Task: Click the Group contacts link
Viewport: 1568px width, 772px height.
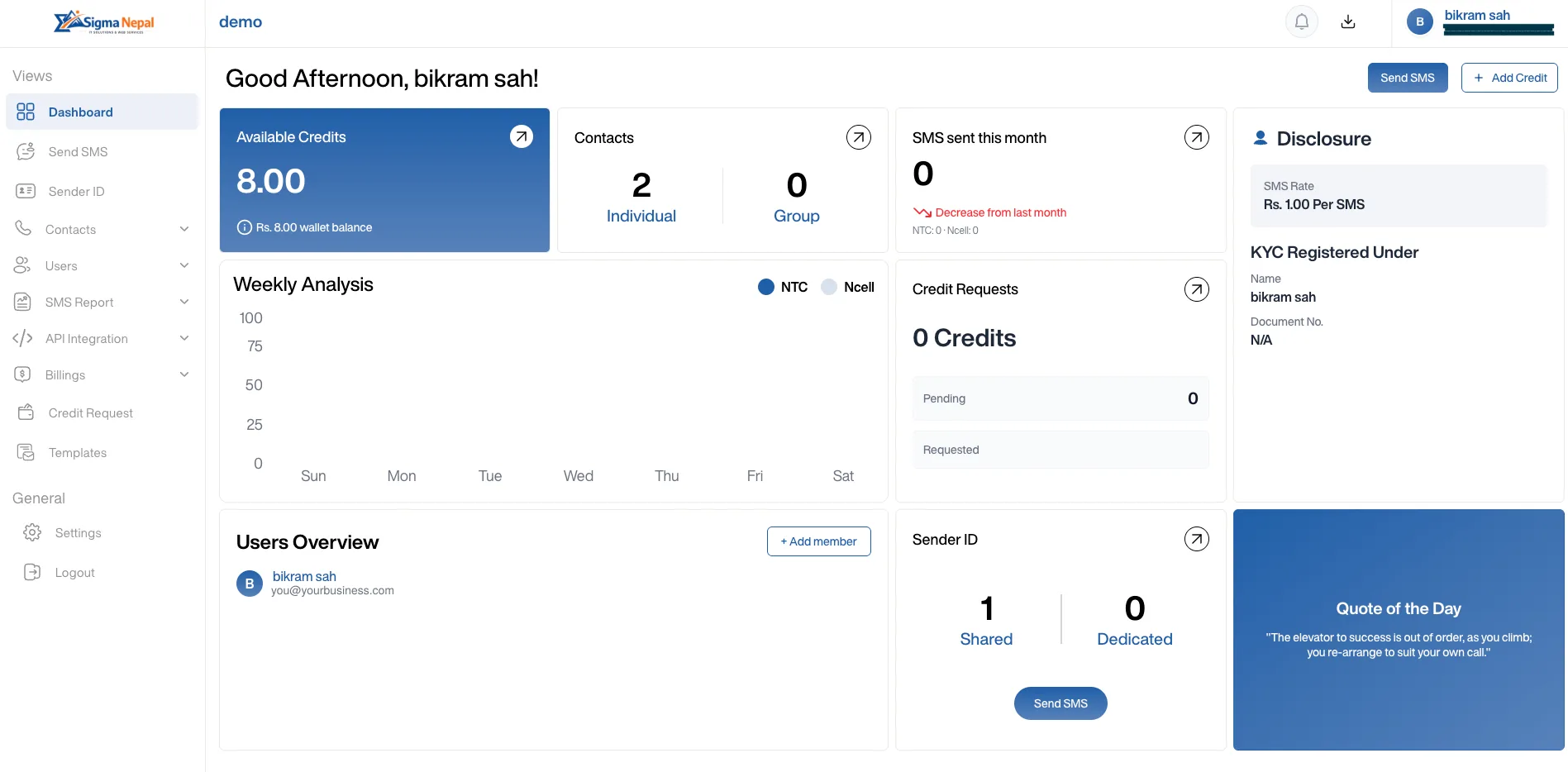Action: click(x=796, y=216)
